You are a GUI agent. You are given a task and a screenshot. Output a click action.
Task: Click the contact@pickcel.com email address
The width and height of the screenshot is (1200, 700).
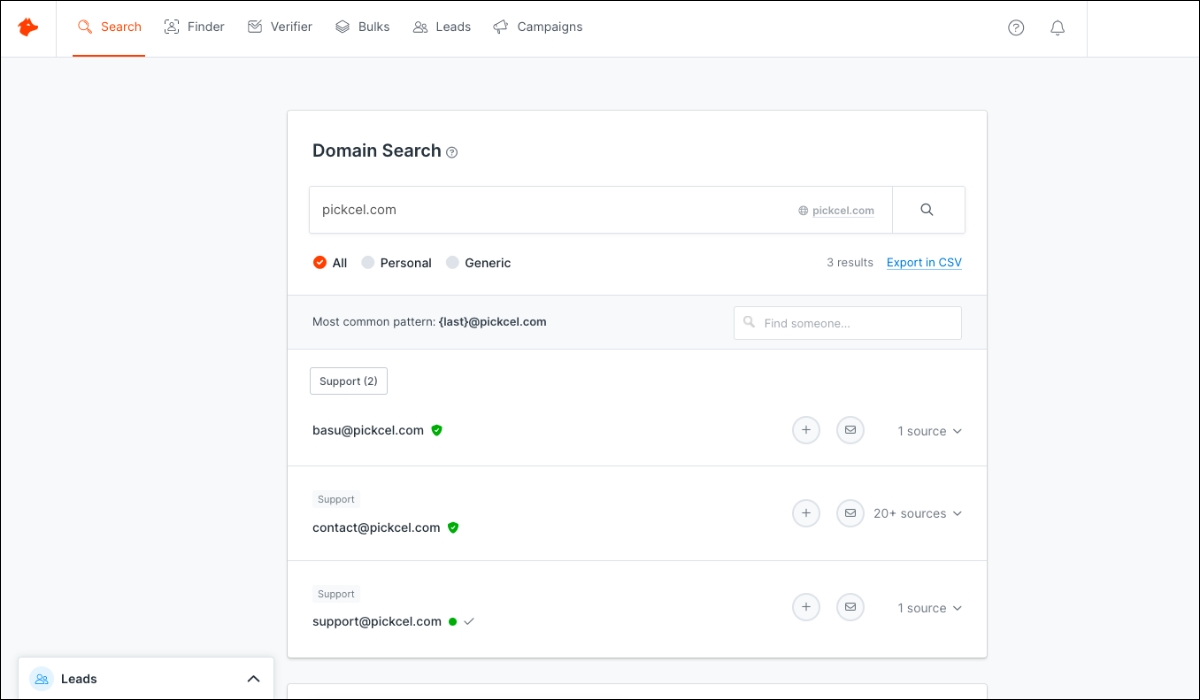[x=376, y=527]
